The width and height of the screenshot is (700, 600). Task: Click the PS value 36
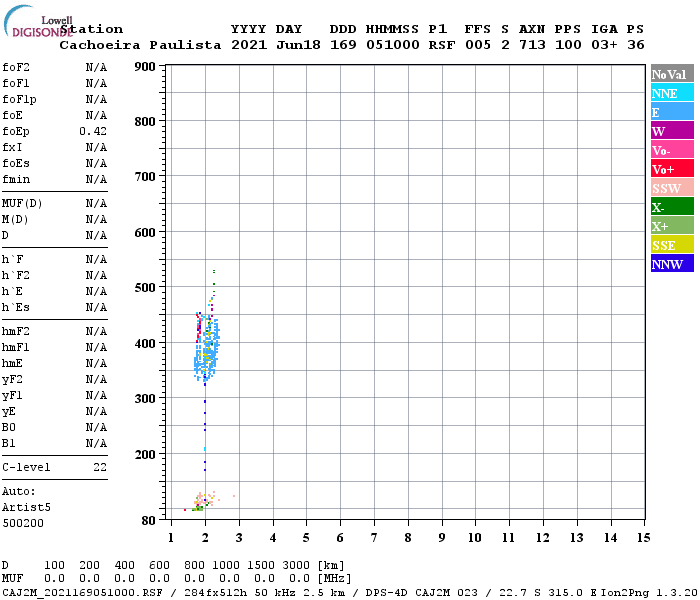pos(636,45)
